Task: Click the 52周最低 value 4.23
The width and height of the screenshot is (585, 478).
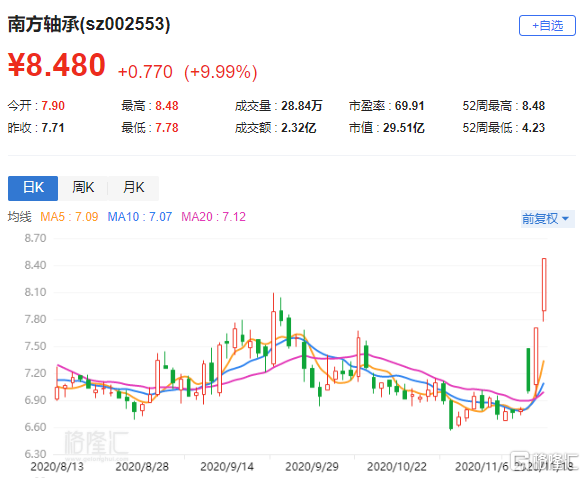Action: [533, 128]
